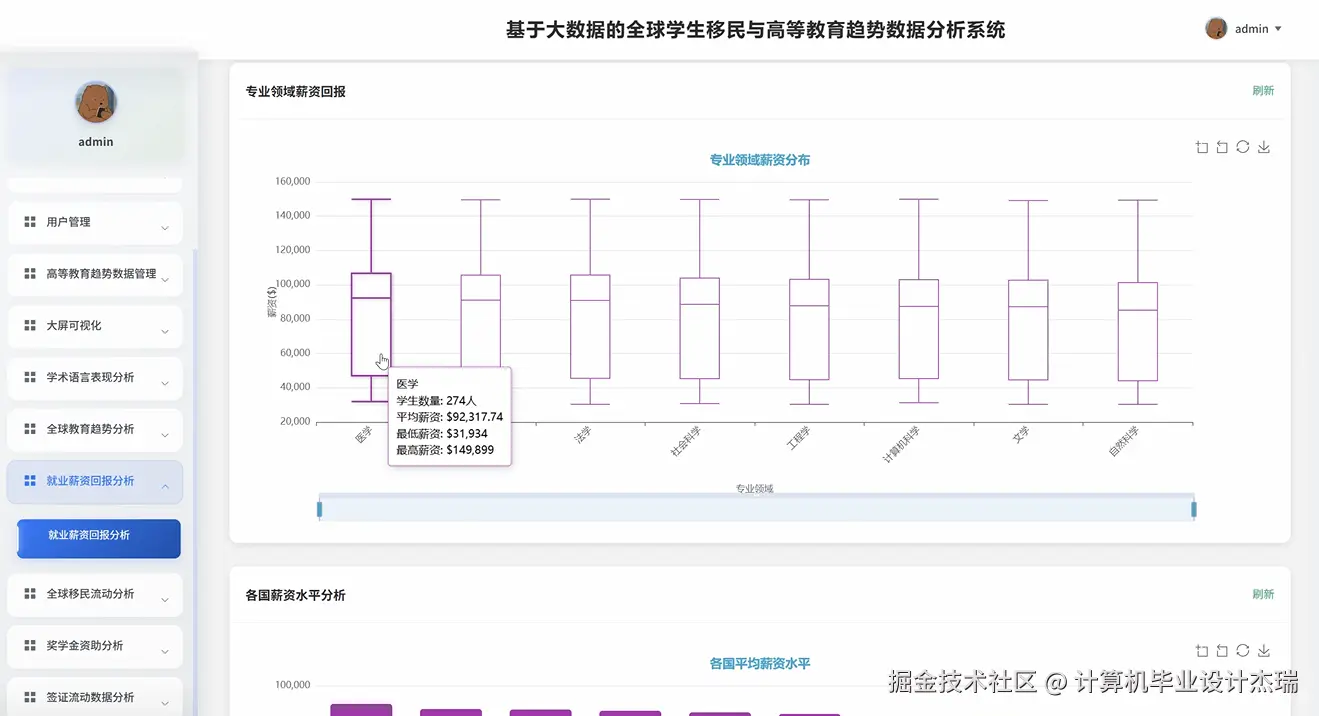Viewport: 1319px width, 716px height.
Task: Click tooltip line 最高薪资: $149,899
Action: pos(445,450)
